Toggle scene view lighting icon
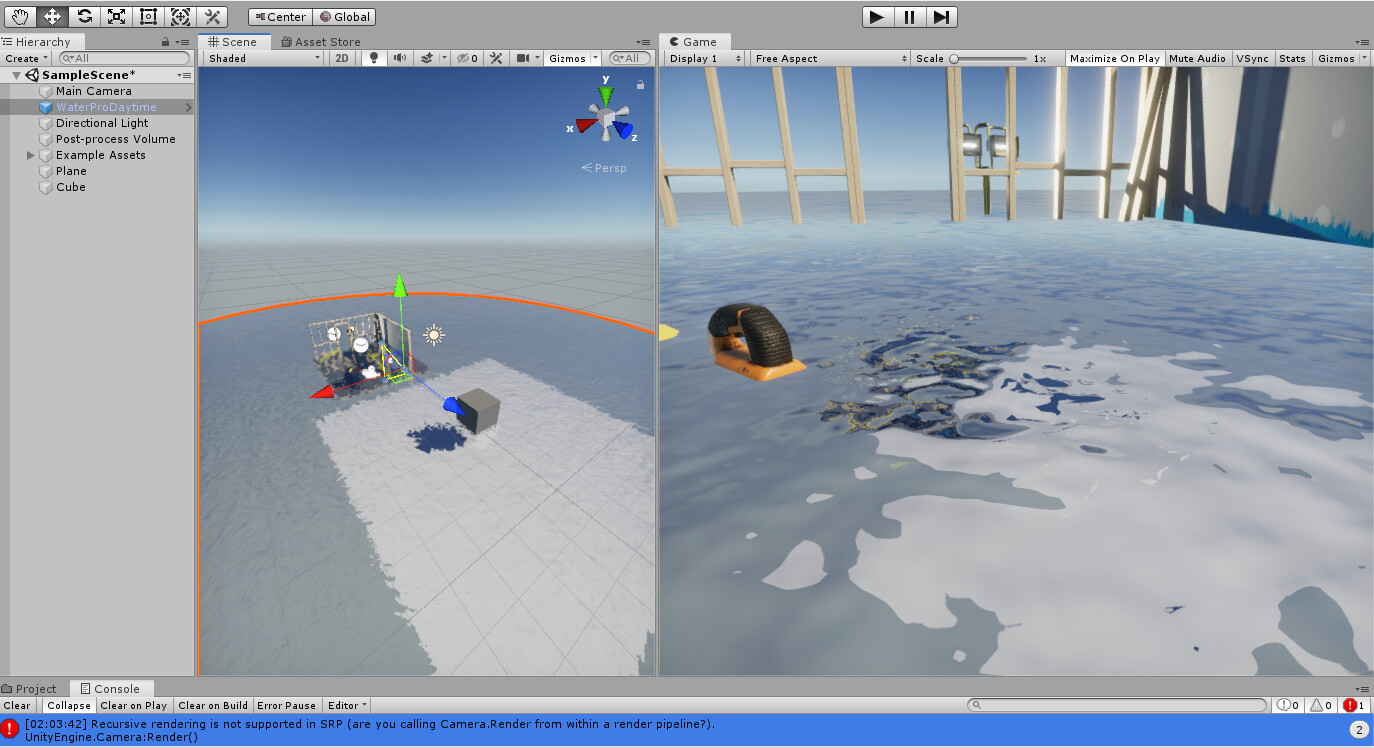 [374, 57]
